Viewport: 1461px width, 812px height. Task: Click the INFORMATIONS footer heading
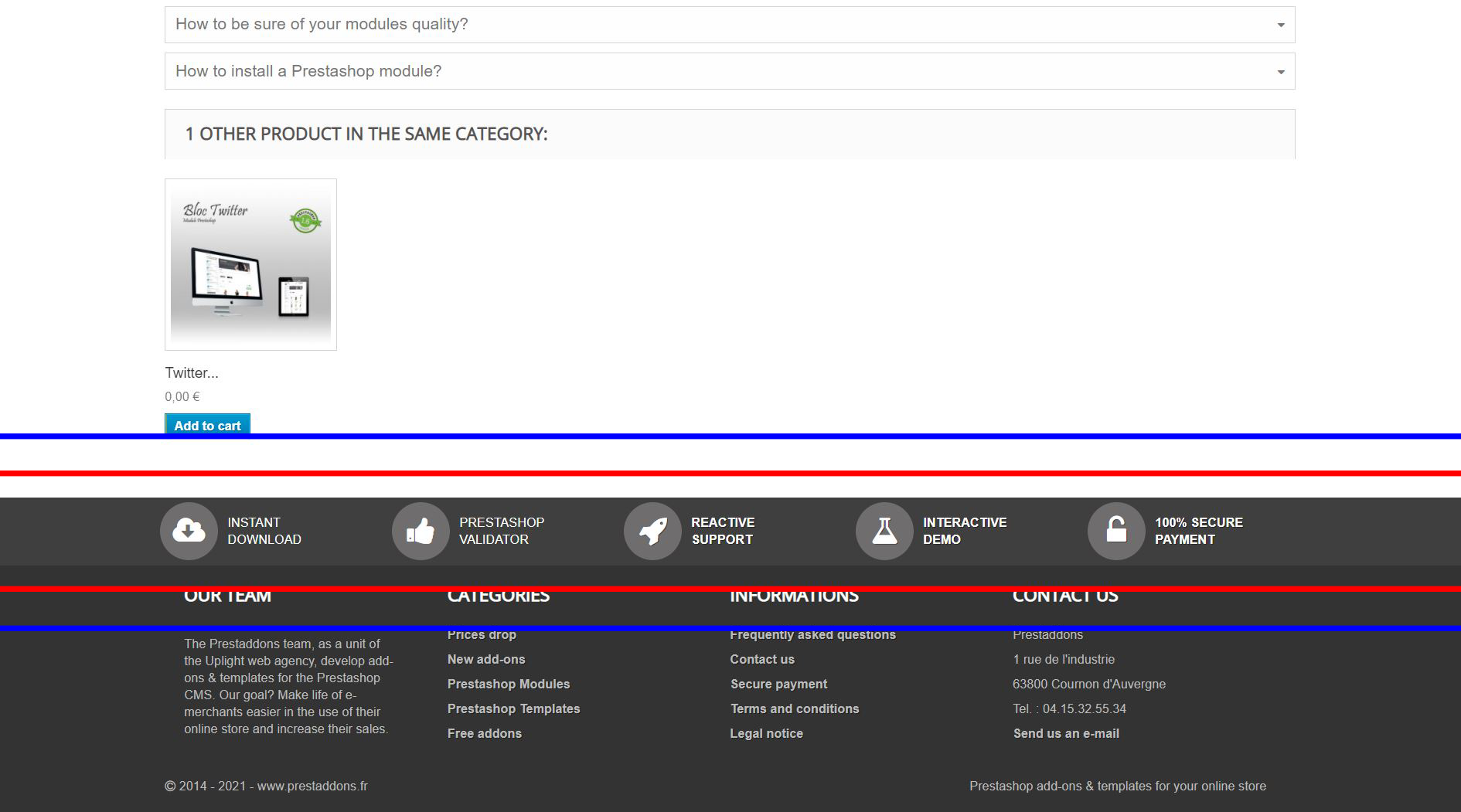[795, 596]
